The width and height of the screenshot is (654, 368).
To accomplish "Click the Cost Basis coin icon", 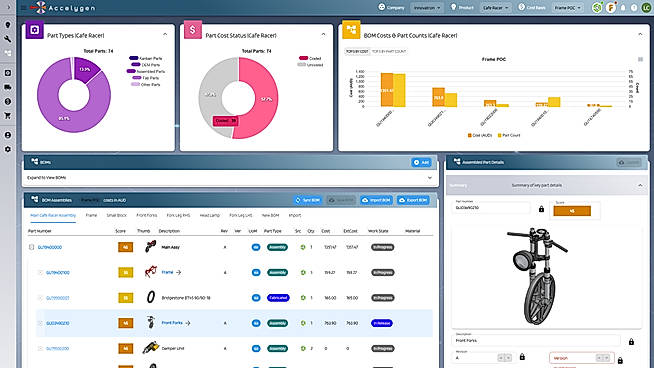I will click(x=521, y=7).
